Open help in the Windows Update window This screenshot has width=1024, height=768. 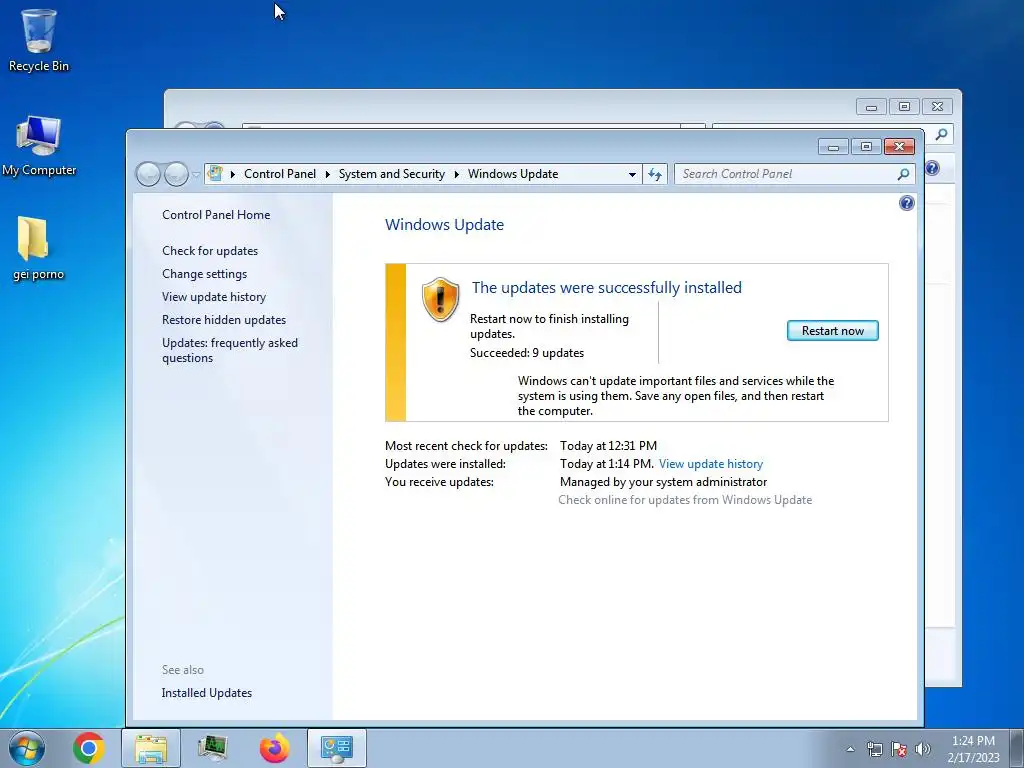point(906,203)
